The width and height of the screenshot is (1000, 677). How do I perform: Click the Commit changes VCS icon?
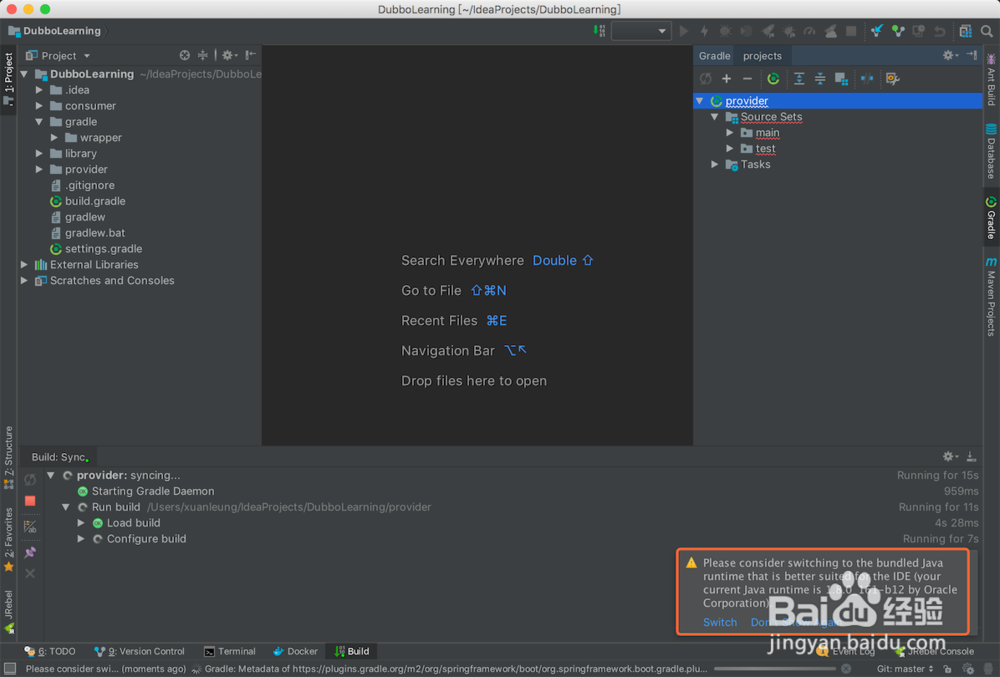click(x=898, y=31)
